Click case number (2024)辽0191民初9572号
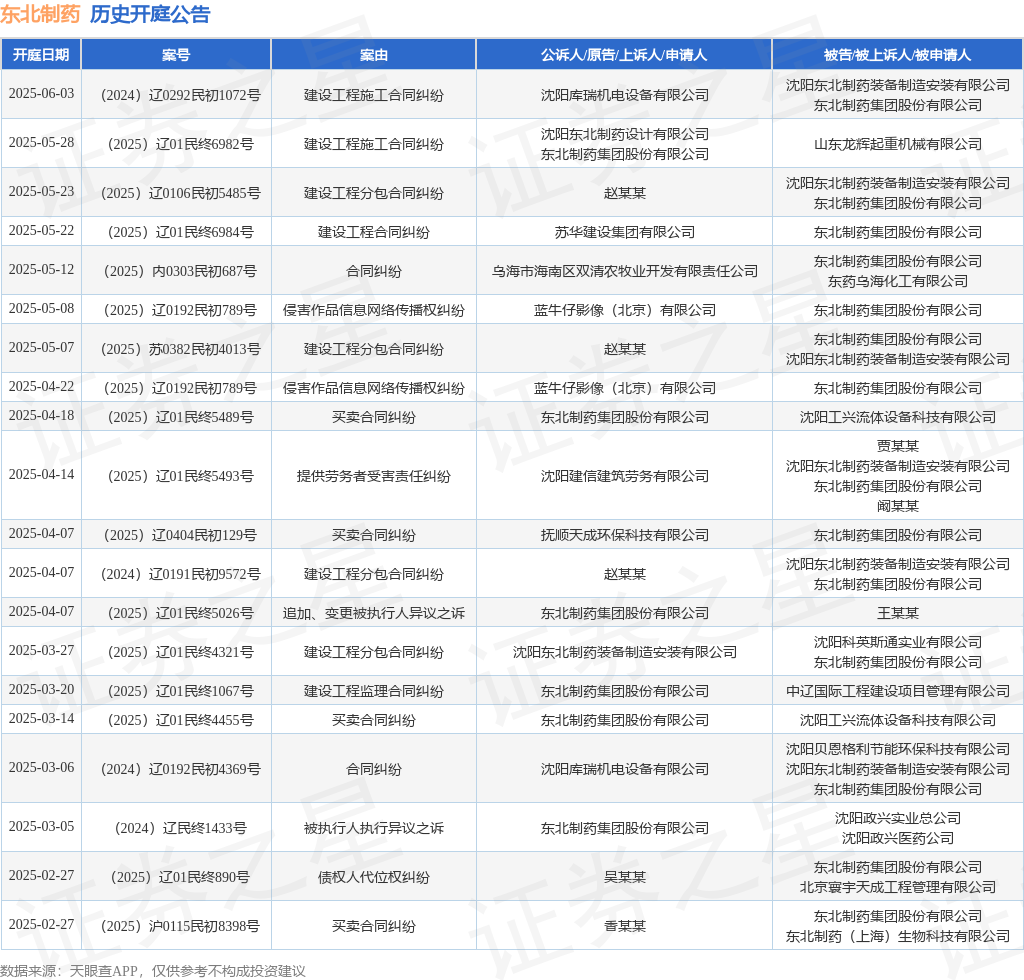Viewport: 1024px width, 980px height. click(x=180, y=574)
